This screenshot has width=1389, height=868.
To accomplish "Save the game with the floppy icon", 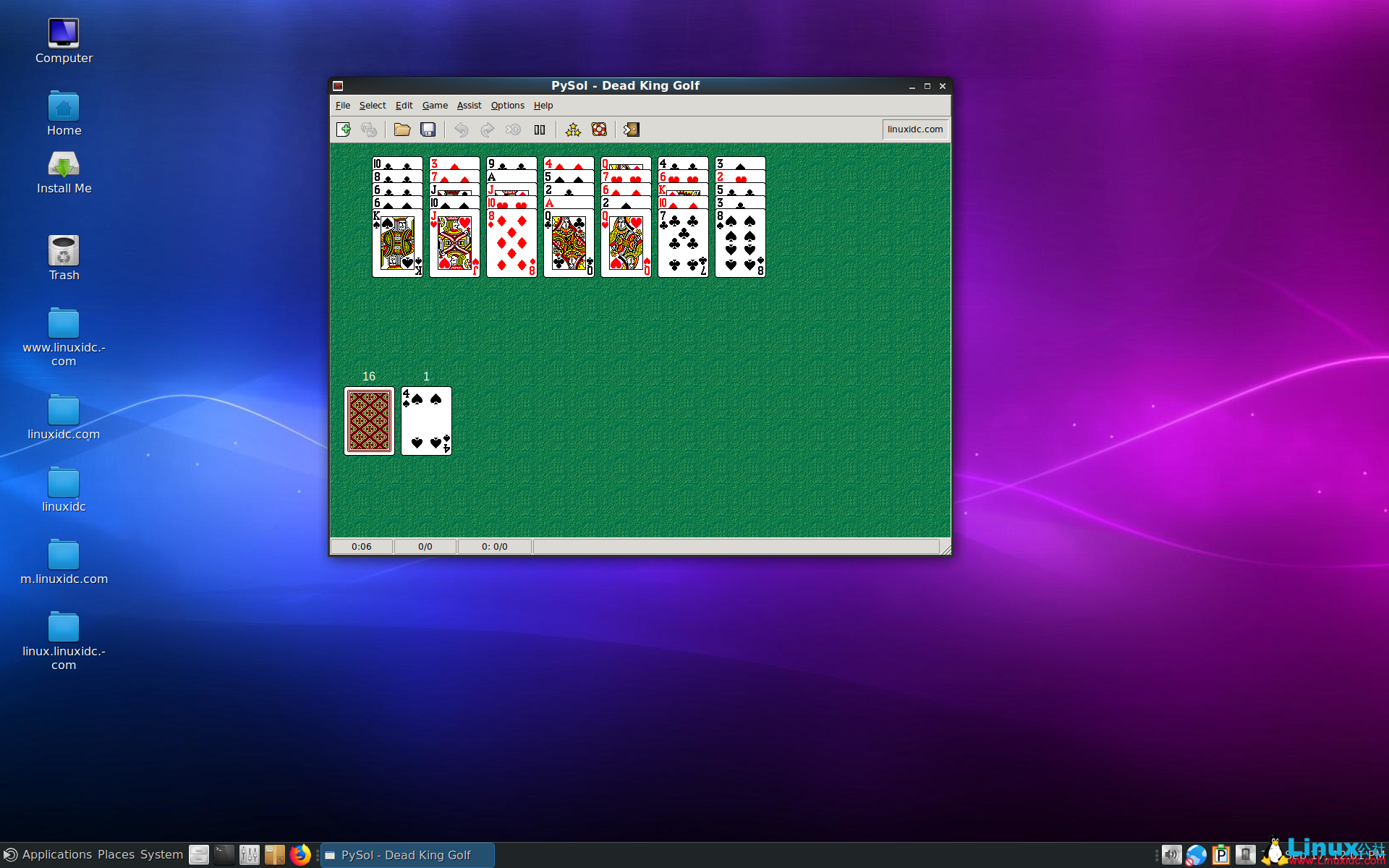I will coord(428,129).
